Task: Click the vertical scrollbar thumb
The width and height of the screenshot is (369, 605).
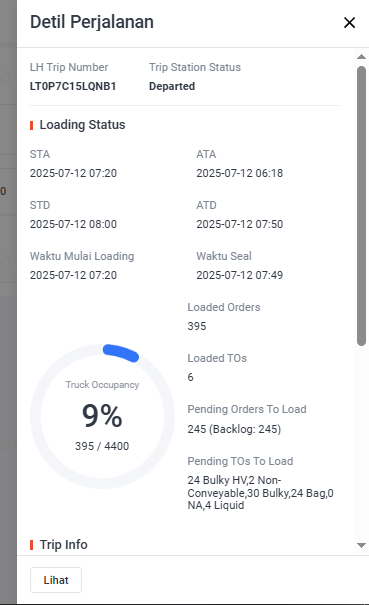Action: point(361,206)
